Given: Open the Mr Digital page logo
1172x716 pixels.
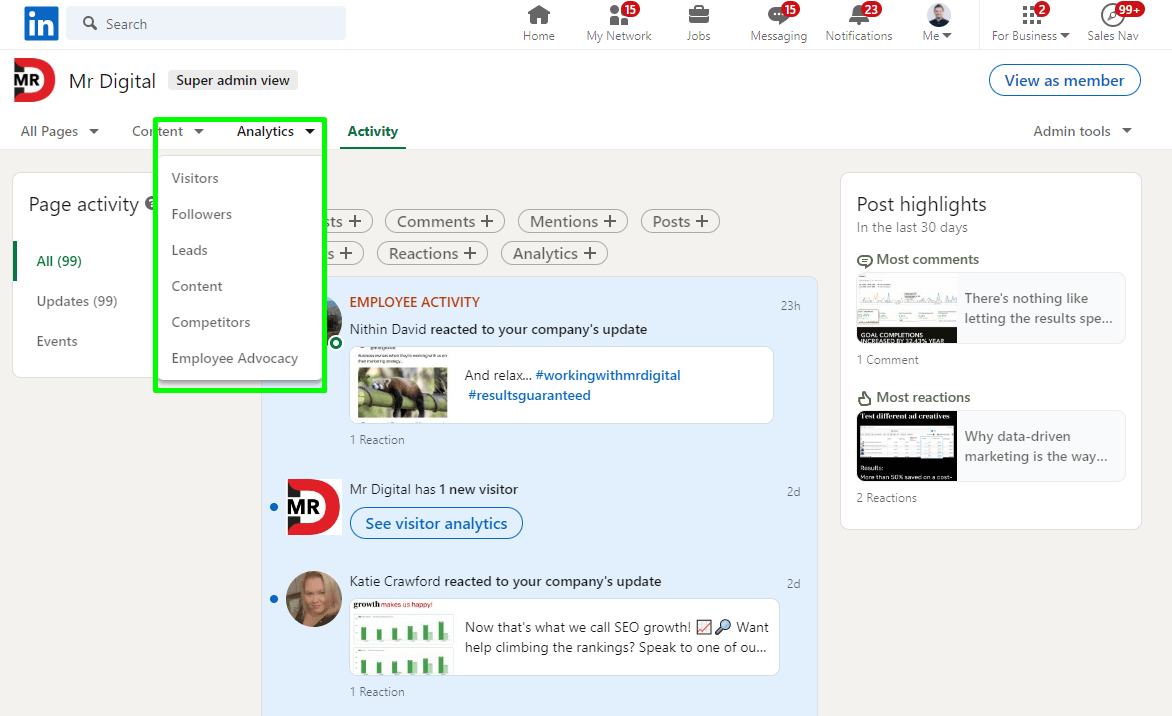Looking at the screenshot, I should point(33,80).
